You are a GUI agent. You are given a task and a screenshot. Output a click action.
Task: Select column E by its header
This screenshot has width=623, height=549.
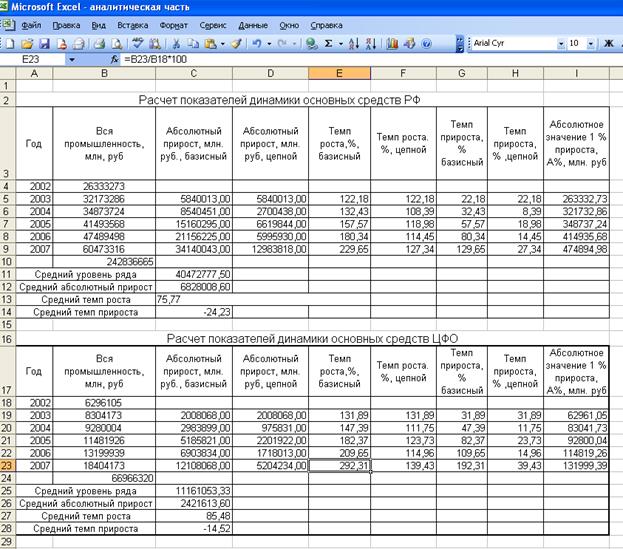pyautogui.click(x=340, y=74)
